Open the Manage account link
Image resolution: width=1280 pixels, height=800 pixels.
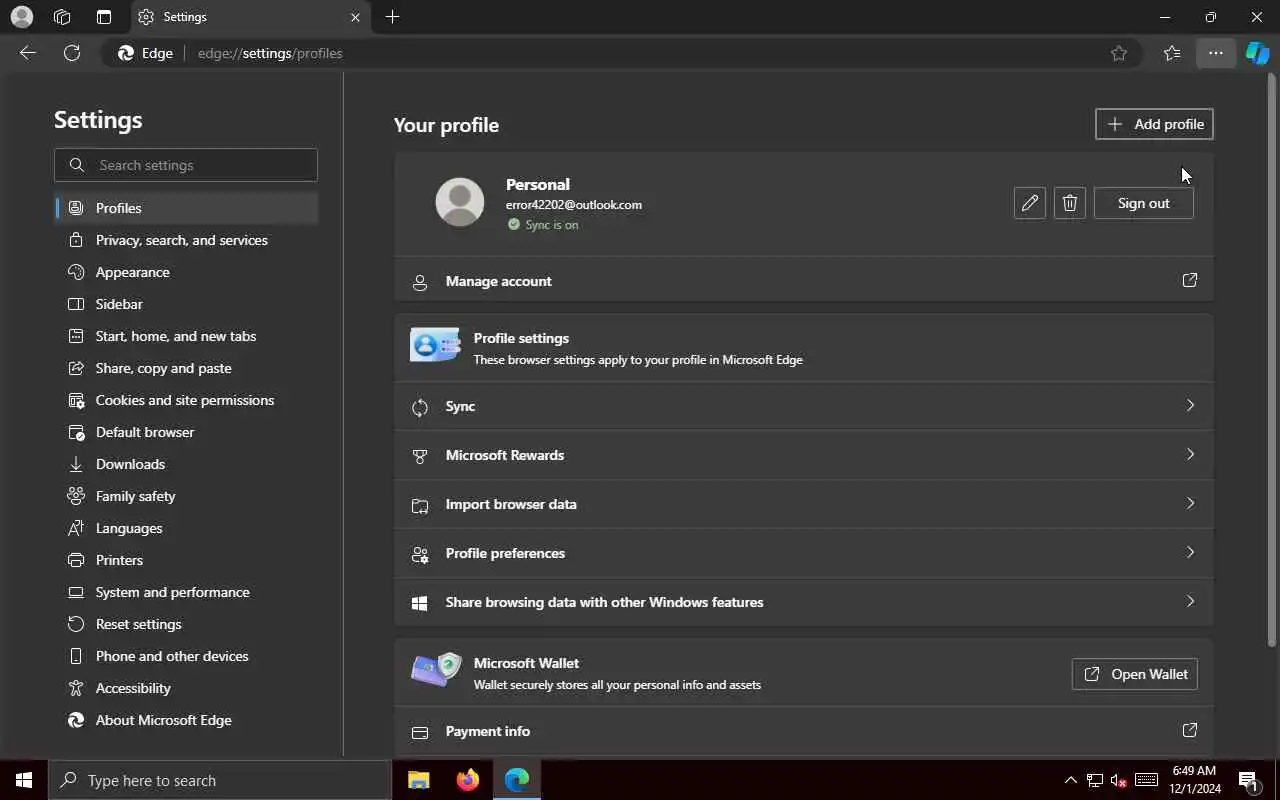click(803, 281)
